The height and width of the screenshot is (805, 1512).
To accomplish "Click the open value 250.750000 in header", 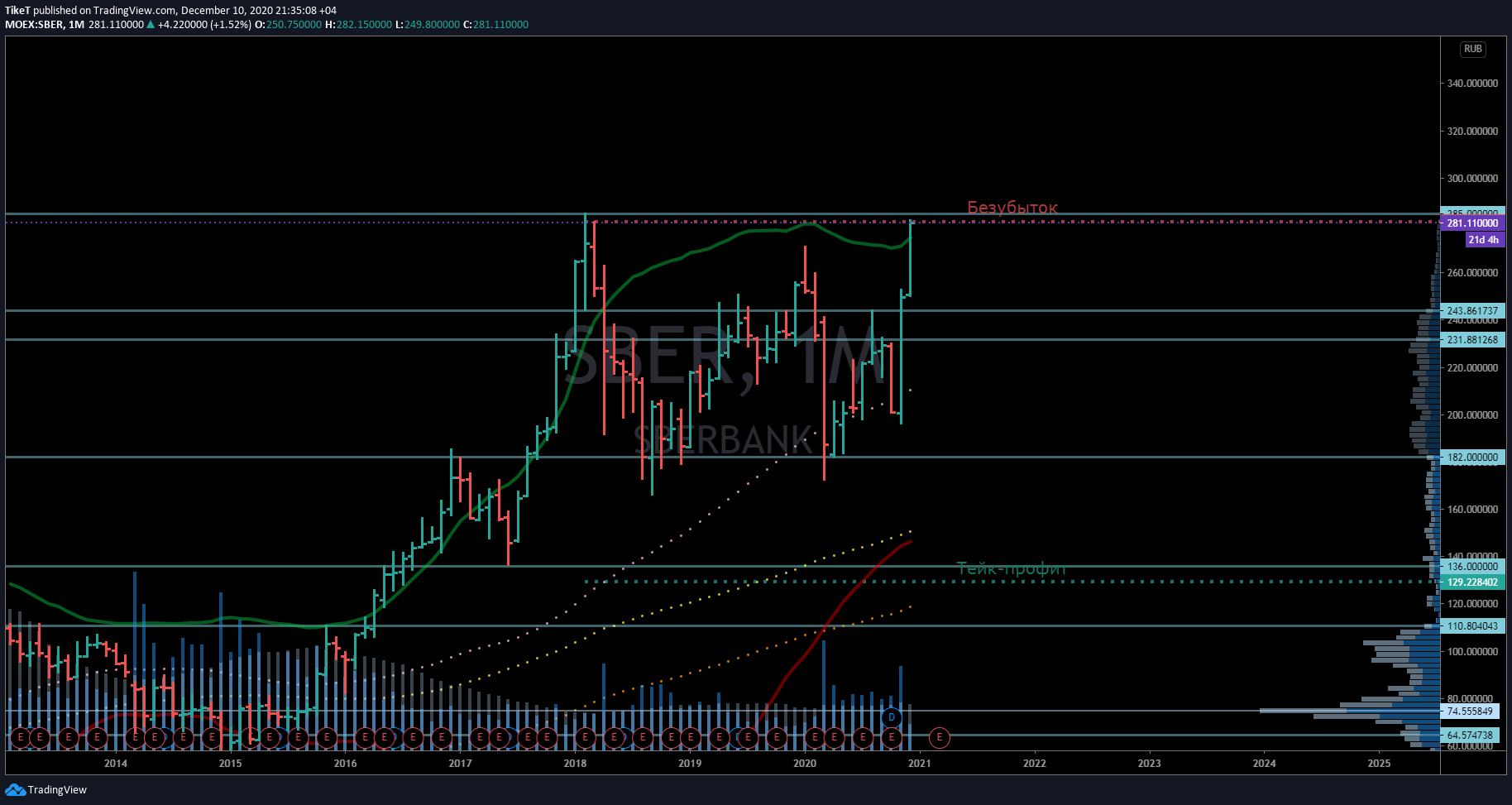I will tap(294, 25).
